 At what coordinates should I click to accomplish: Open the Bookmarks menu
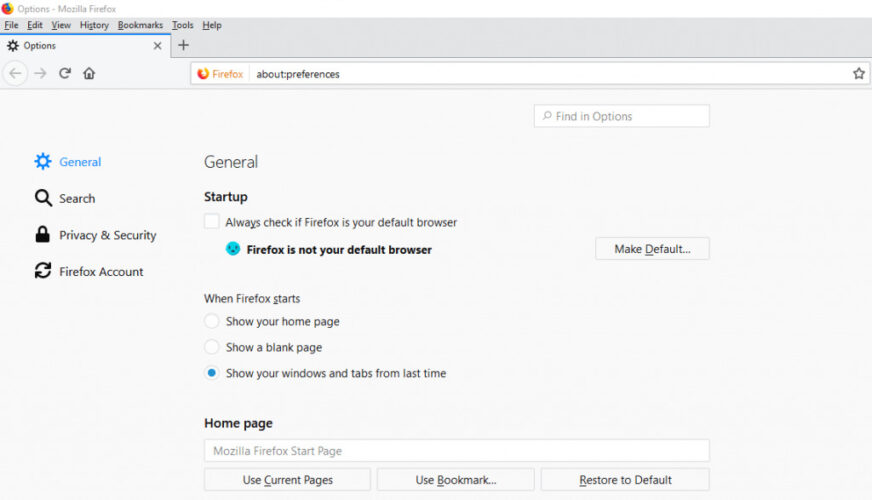(140, 25)
